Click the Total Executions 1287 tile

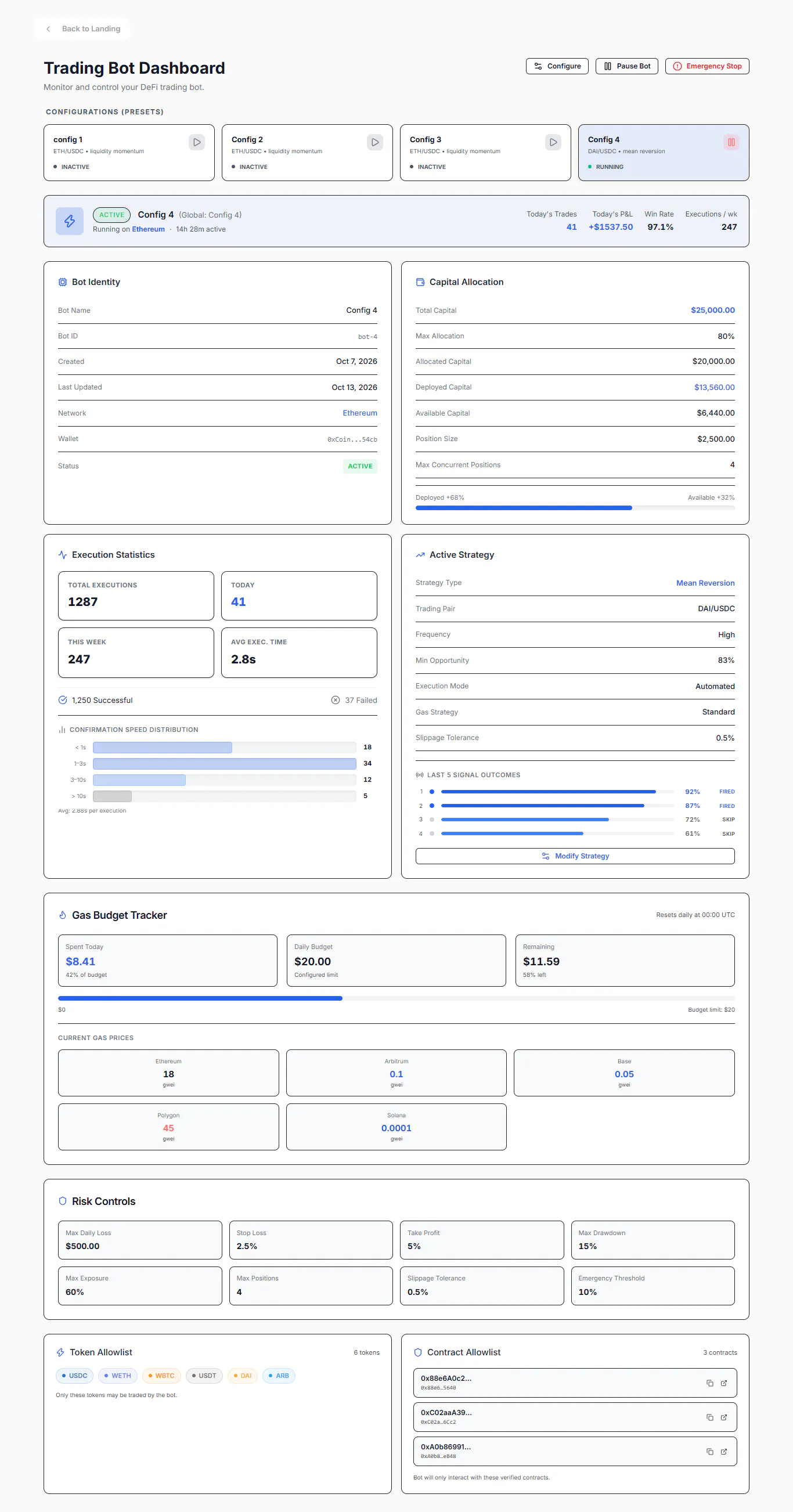[136, 595]
